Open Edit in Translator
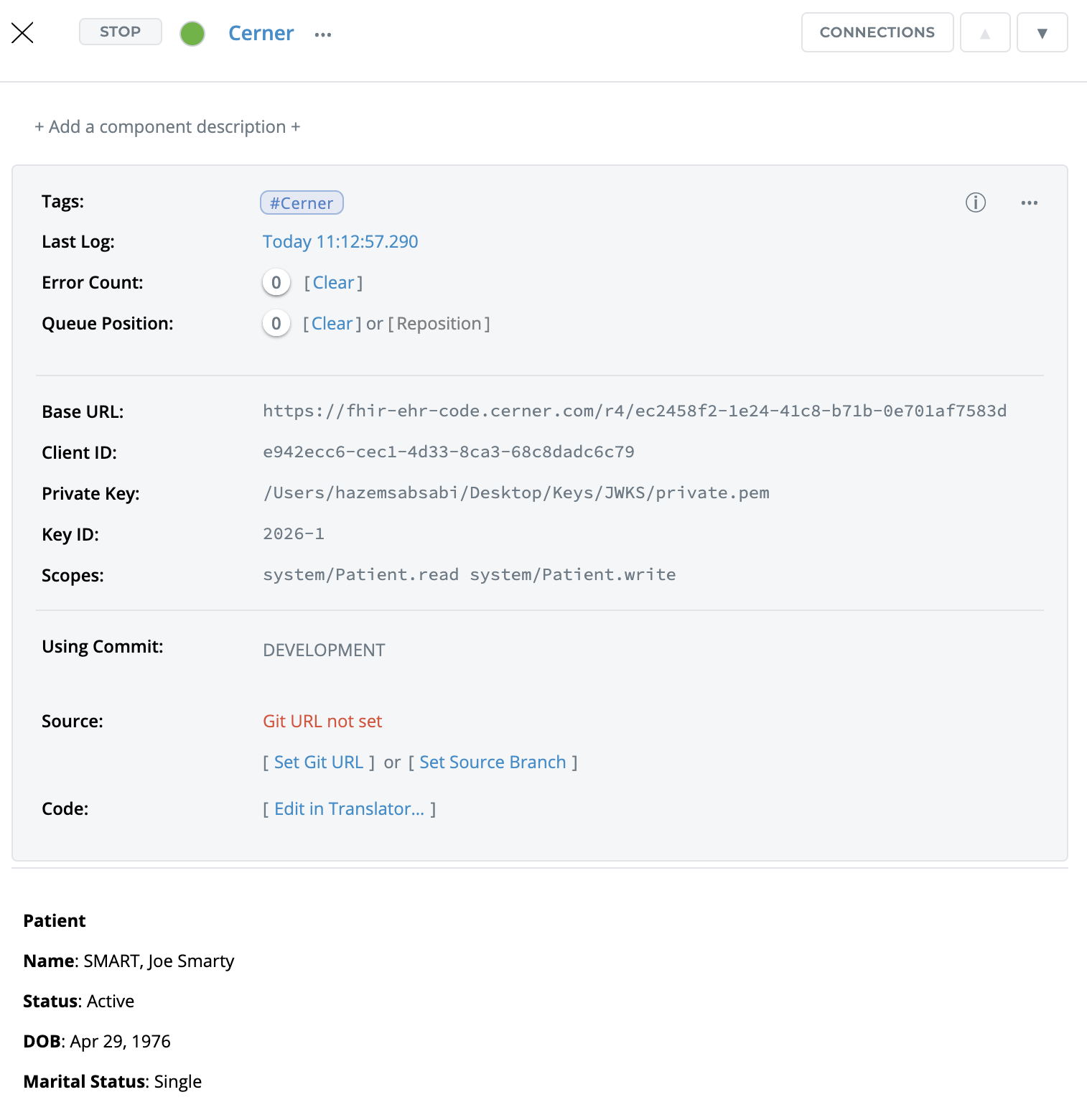Image resolution: width=1087 pixels, height=1120 pixels. [x=349, y=809]
